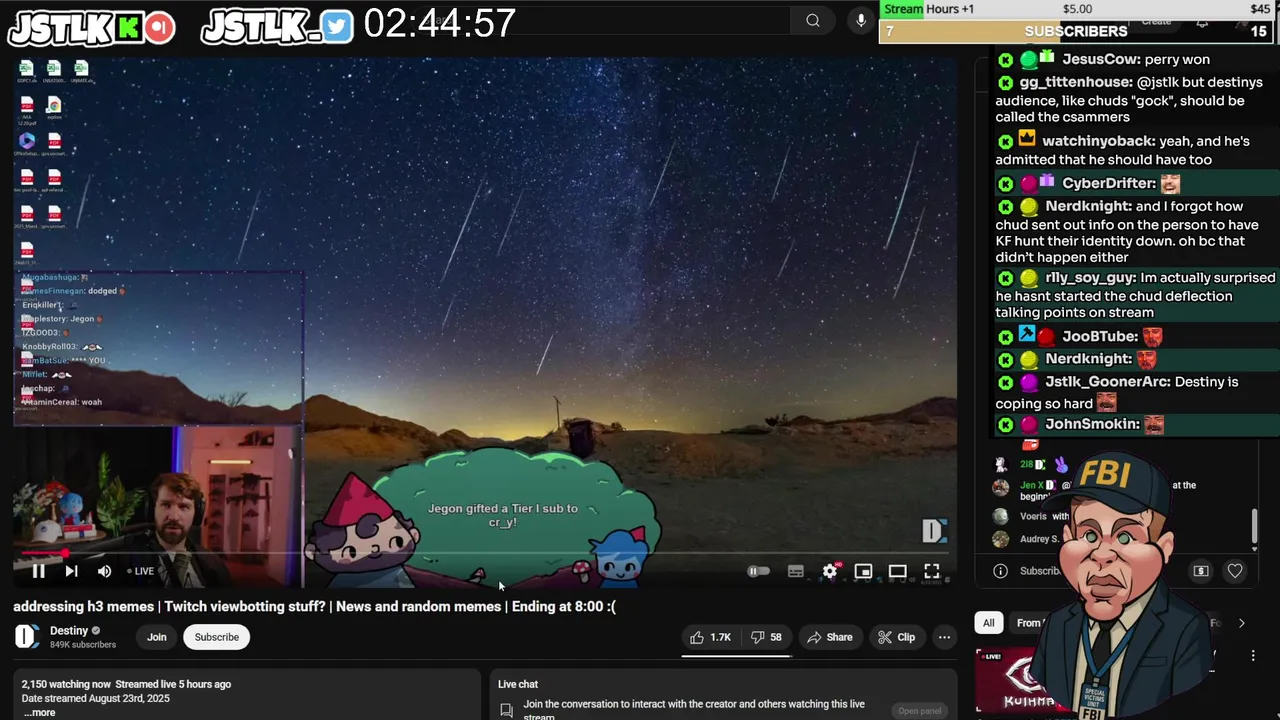This screenshot has width=1280, height=720.
Task: Click the heart reaction icon in chat
Action: (1235, 571)
